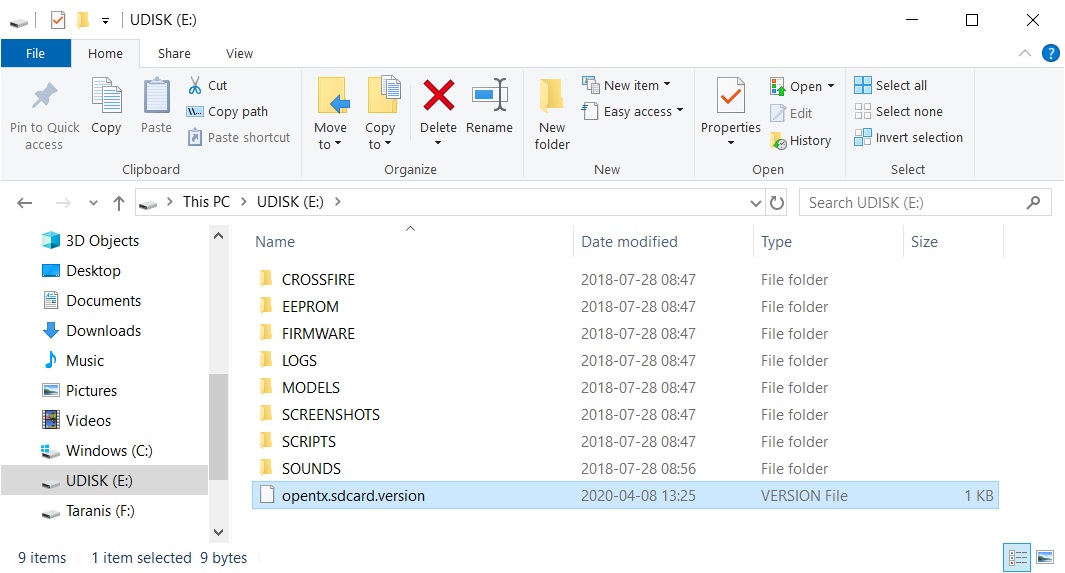
Task: Expand the Open dropdown arrow
Action: click(x=831, y=86)
